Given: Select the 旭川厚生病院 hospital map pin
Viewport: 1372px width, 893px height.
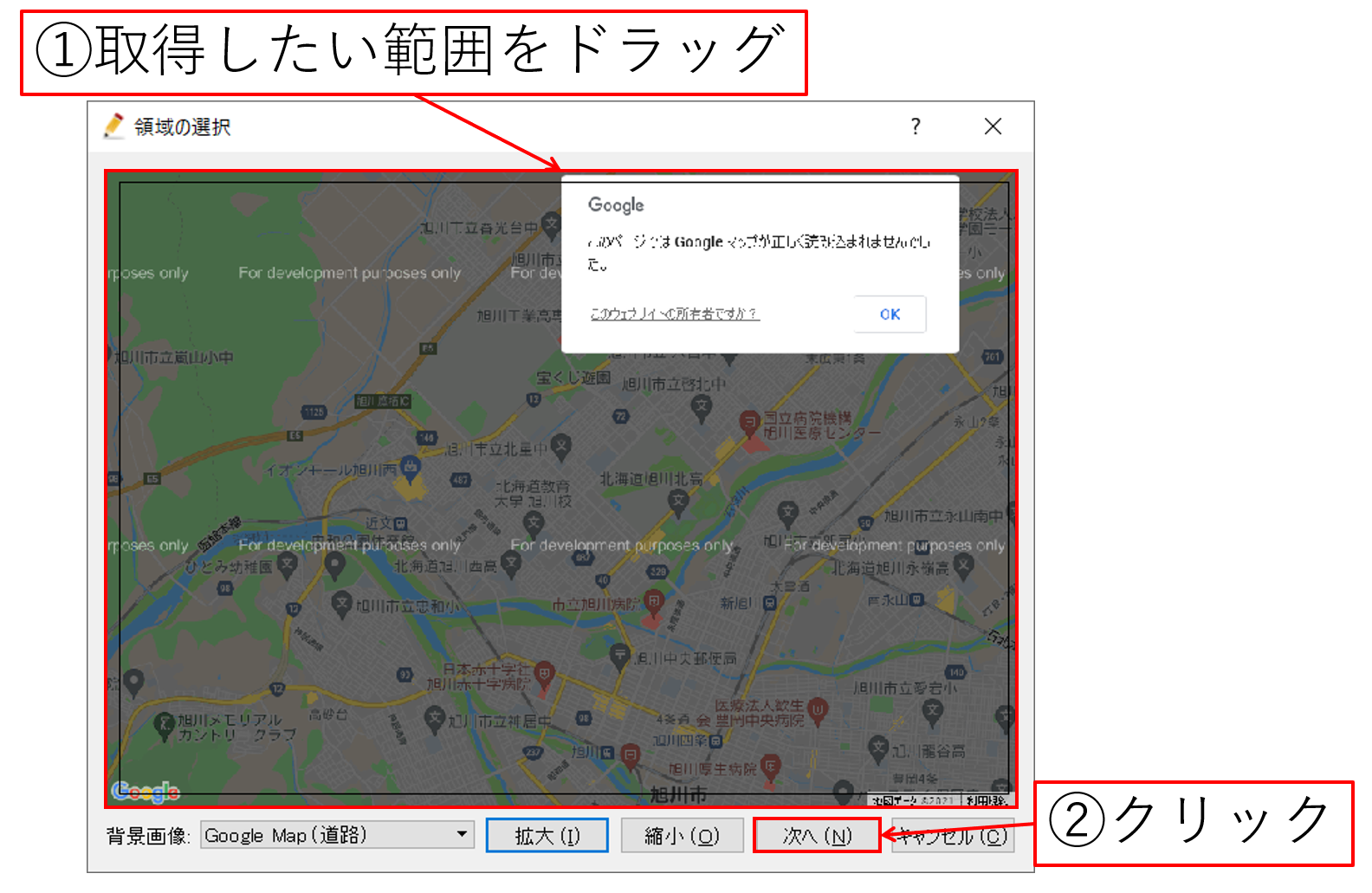Looking at the screenshot, I should point(771,767).
